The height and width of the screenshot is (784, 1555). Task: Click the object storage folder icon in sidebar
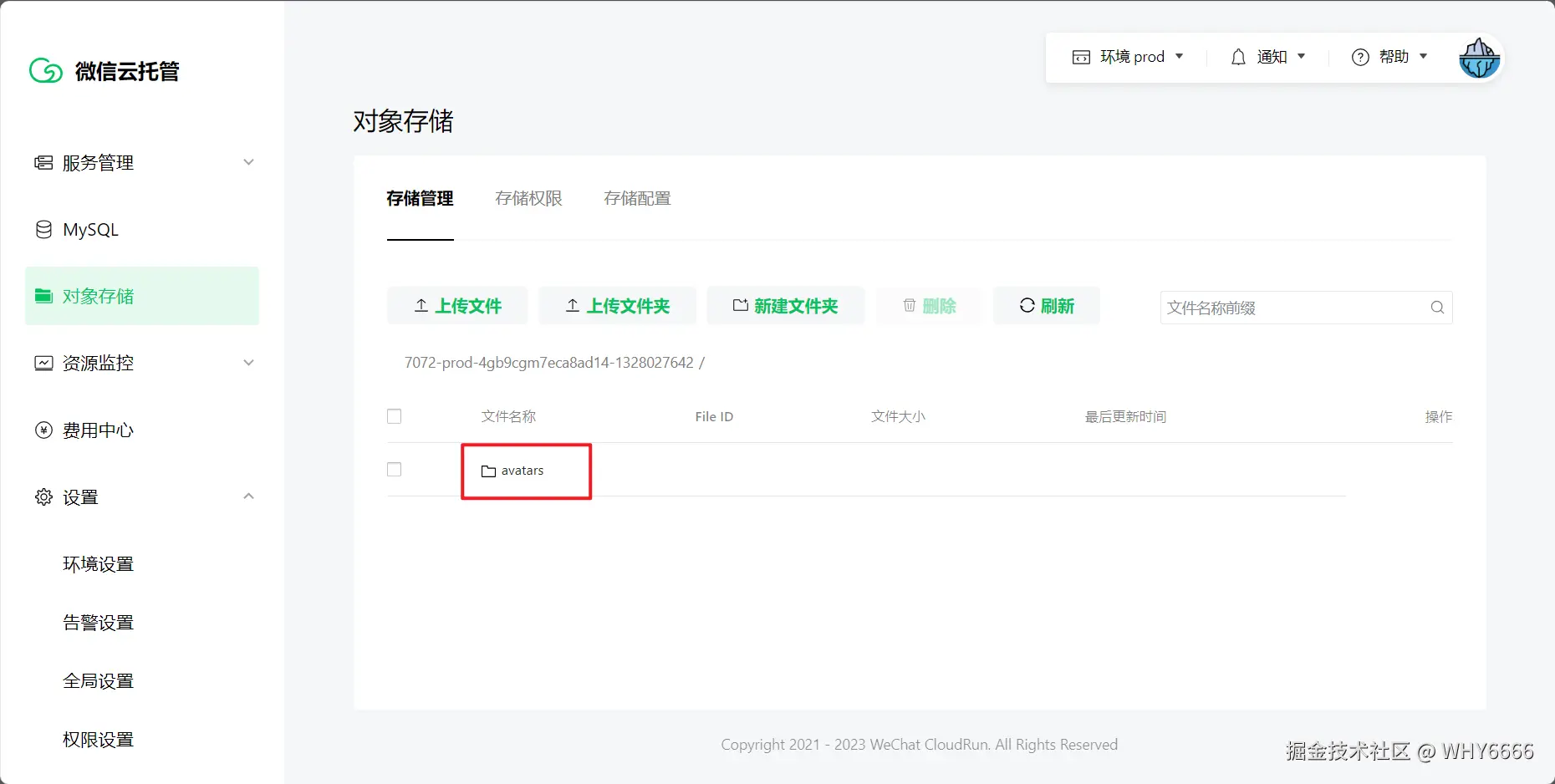pos(43,296)
